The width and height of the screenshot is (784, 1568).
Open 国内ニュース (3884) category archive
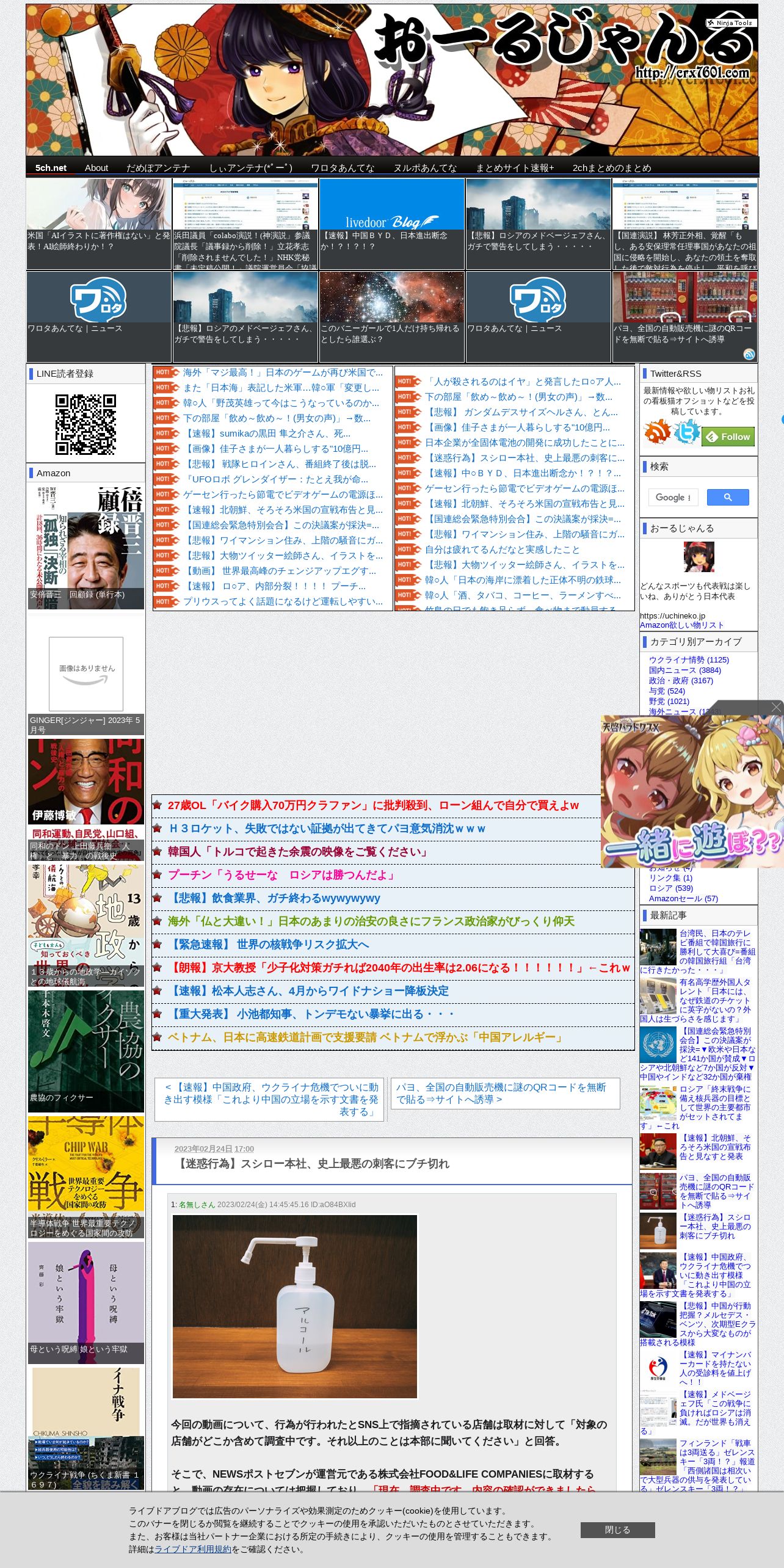point(684,670)
